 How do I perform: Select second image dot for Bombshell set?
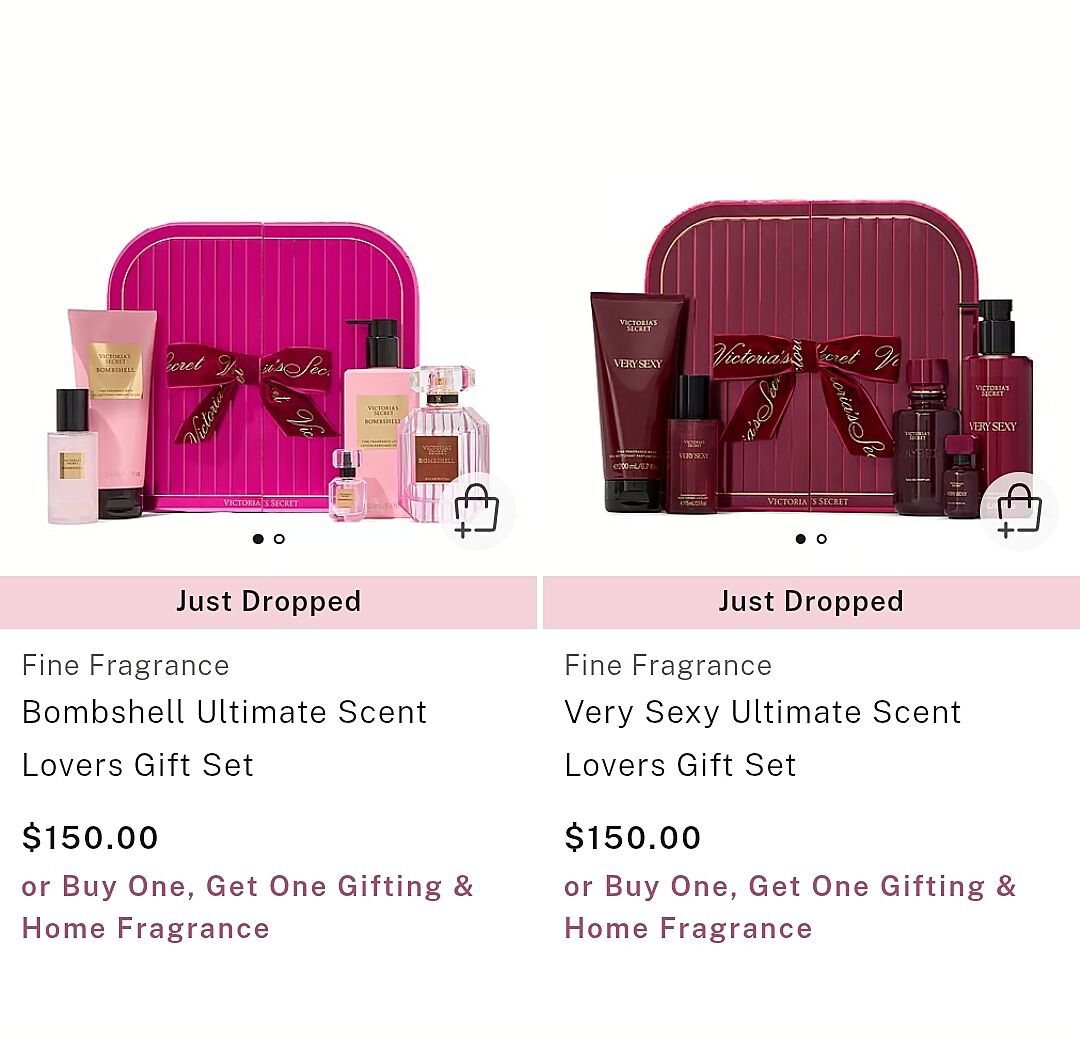(x=279, y=539)
